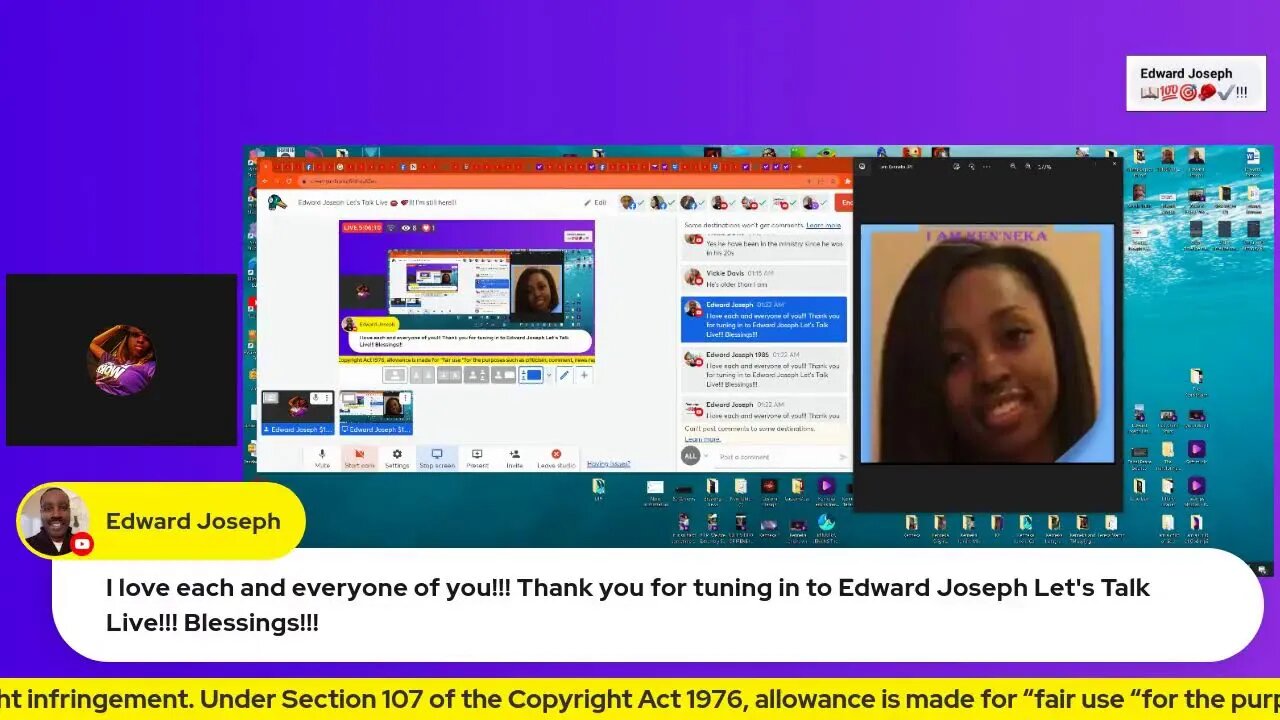Click zoom in magnifier in the photo viewer
Viewport: 1280px width, 720px height.
[1028, 166]
